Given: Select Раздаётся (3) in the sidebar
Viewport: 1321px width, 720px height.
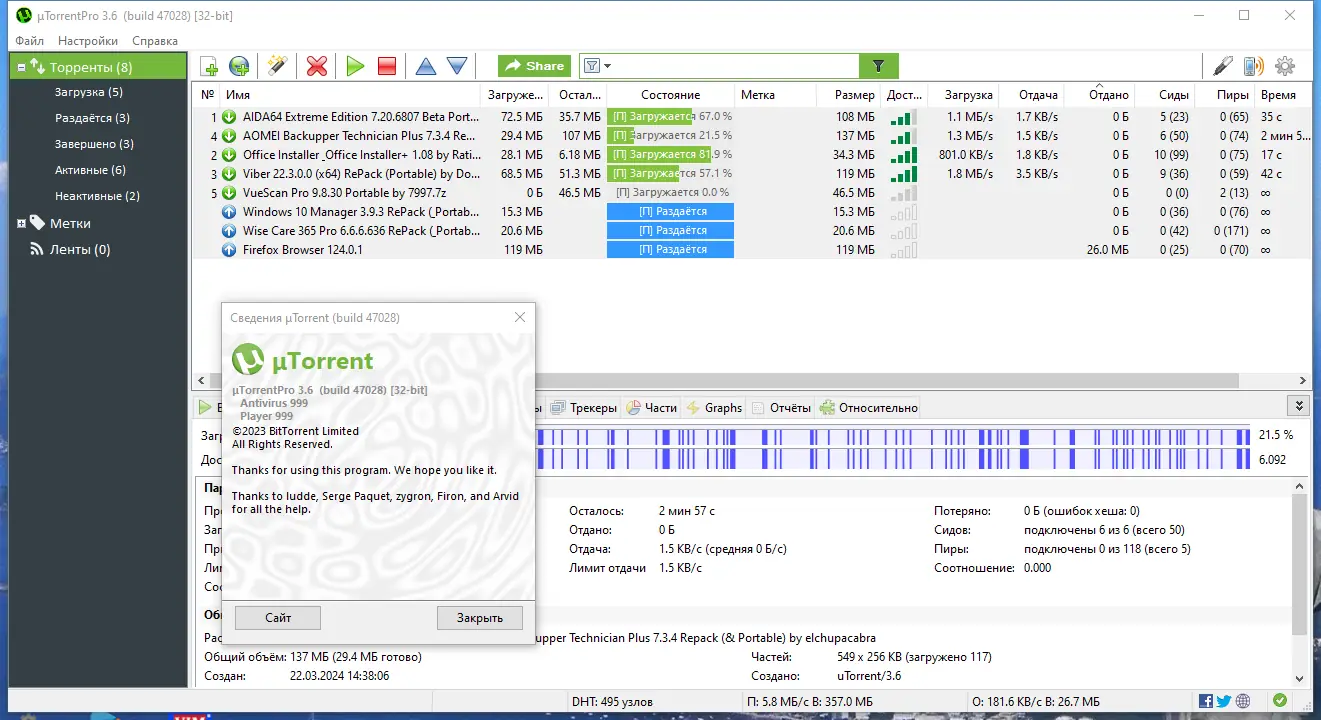Looking at the screenshot, I should pyautogui.click(x=92, y=118).
